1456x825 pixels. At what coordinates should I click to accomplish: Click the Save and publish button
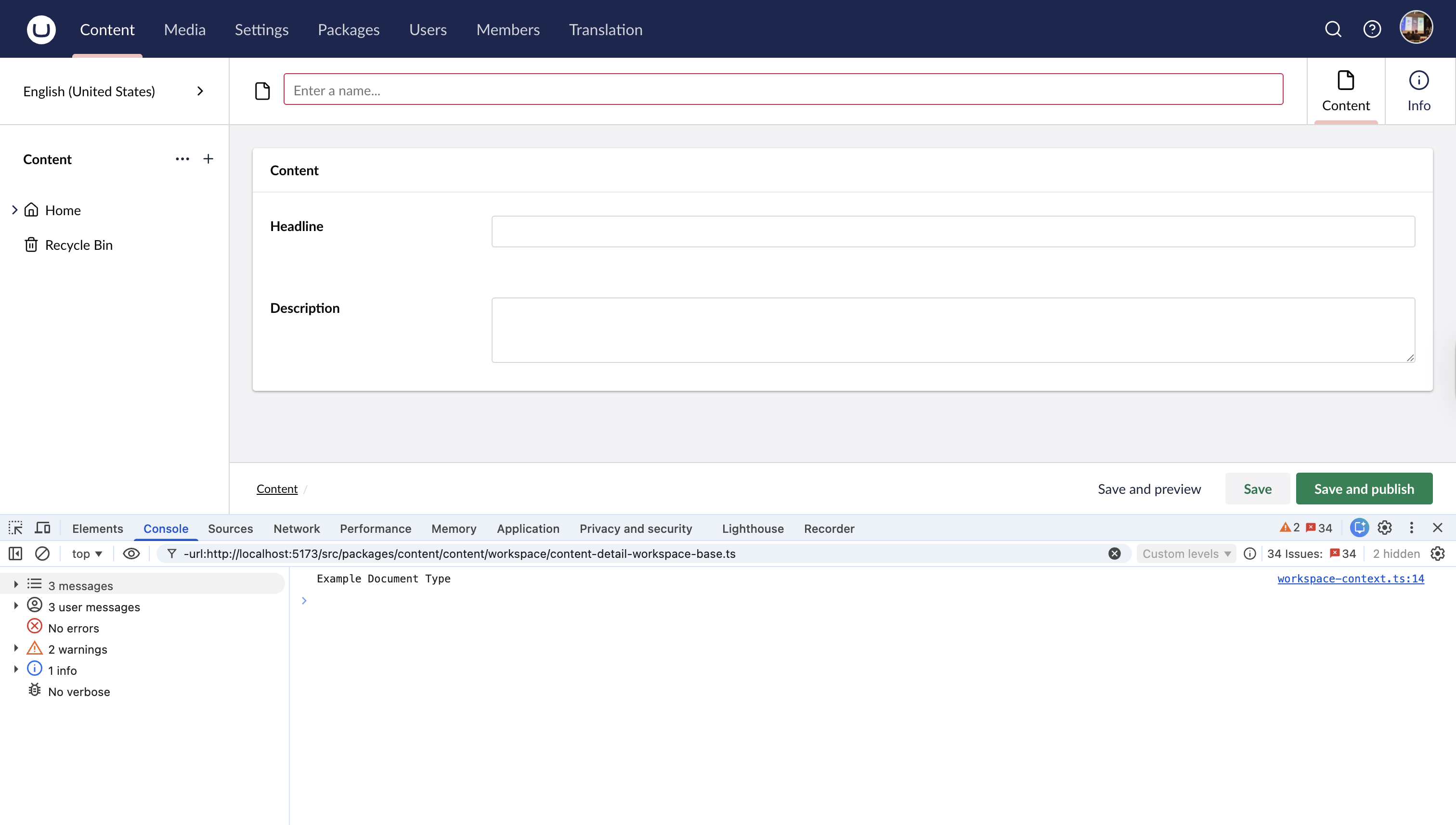coord(1364,489)
